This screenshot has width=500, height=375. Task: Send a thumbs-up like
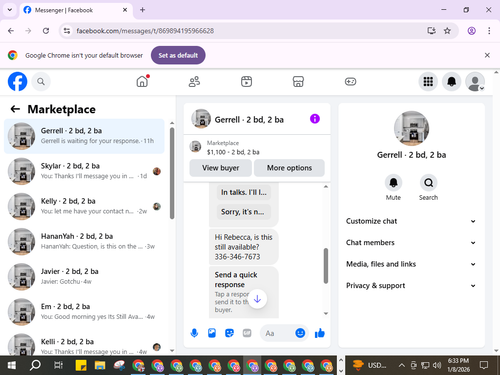tap(320, 333)
